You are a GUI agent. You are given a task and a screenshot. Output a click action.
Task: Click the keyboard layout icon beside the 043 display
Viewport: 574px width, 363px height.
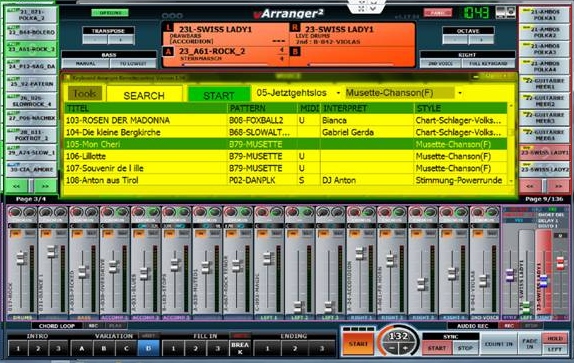pos(506,12)
